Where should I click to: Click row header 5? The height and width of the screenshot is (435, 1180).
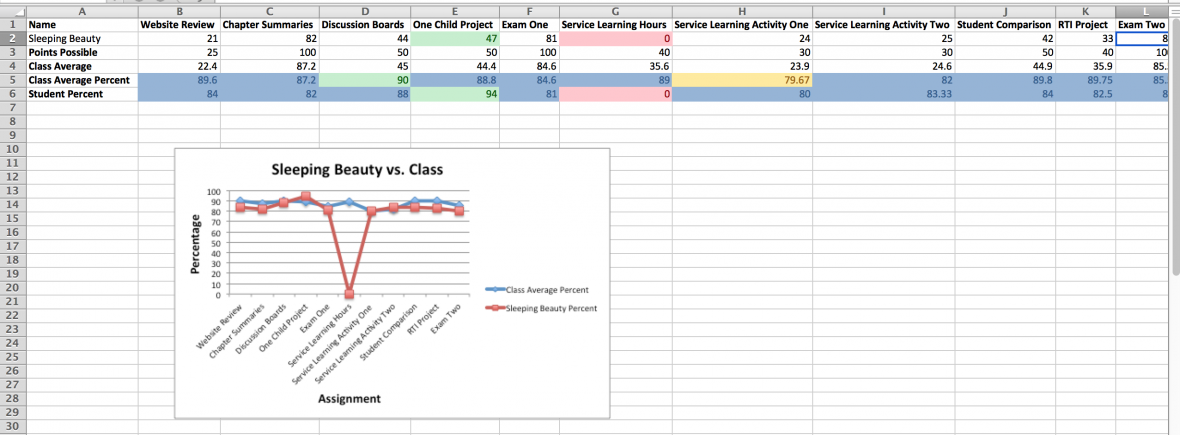[x=12, y=80]
